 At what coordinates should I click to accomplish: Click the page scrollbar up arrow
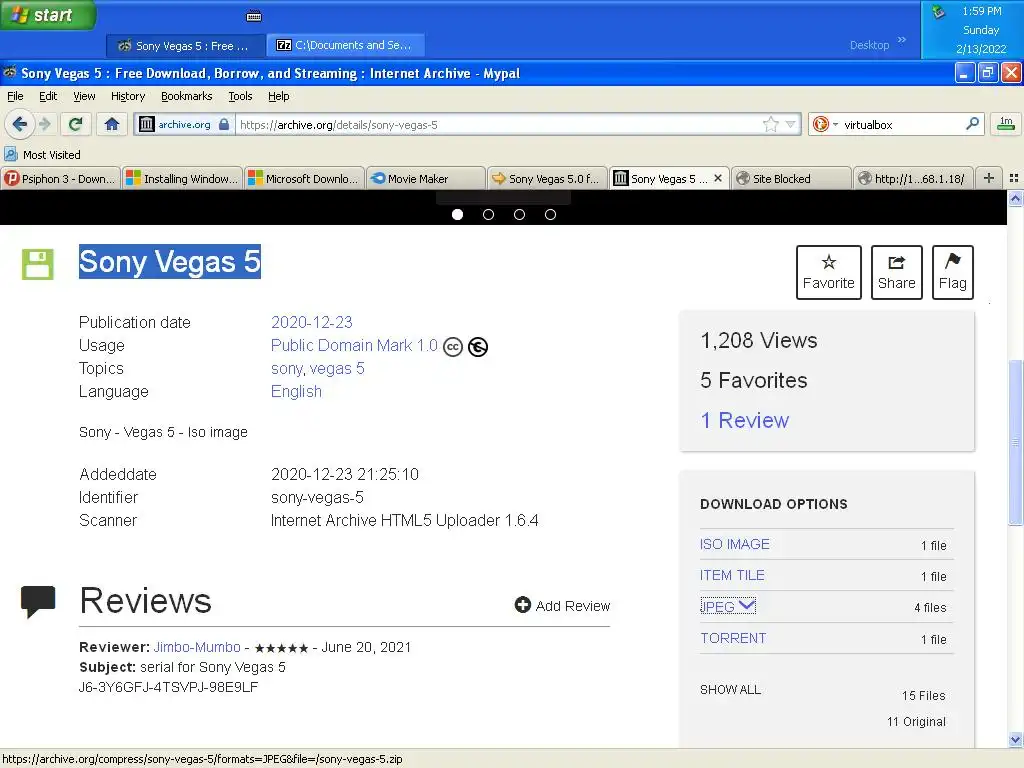[x=1015, y=199]
